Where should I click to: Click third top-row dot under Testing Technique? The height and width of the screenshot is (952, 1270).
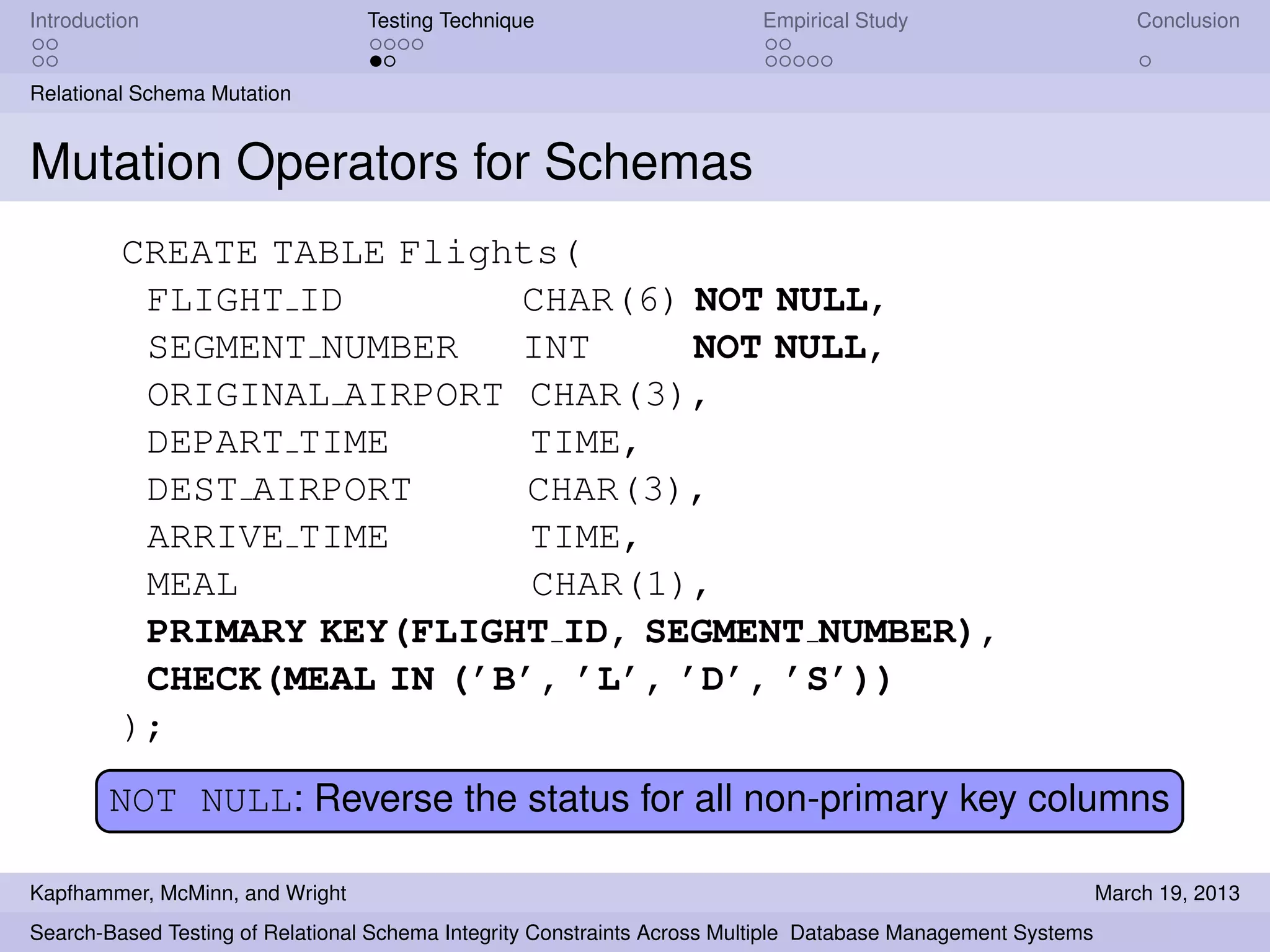(404, 45)
